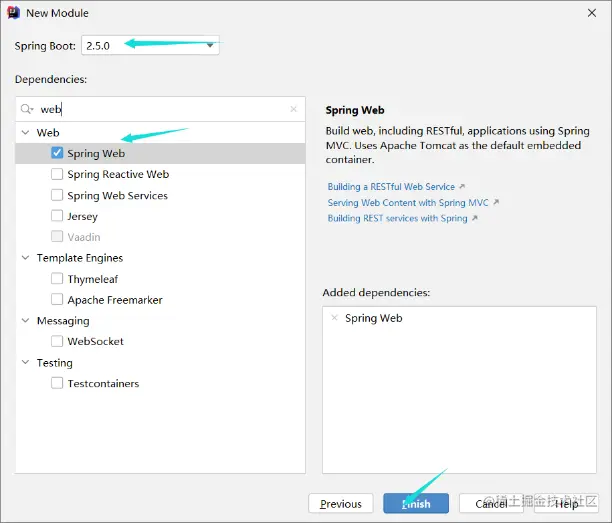This screenshot has width=612, height=523.
Task: Collapse the Template Engines category
Action: click(x=25, y=258)
